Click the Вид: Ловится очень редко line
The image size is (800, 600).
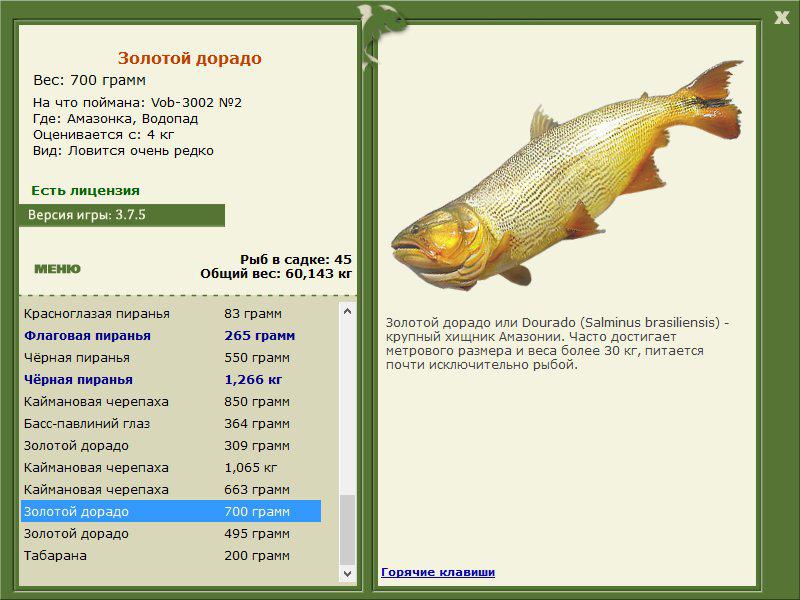coord(123,151)
